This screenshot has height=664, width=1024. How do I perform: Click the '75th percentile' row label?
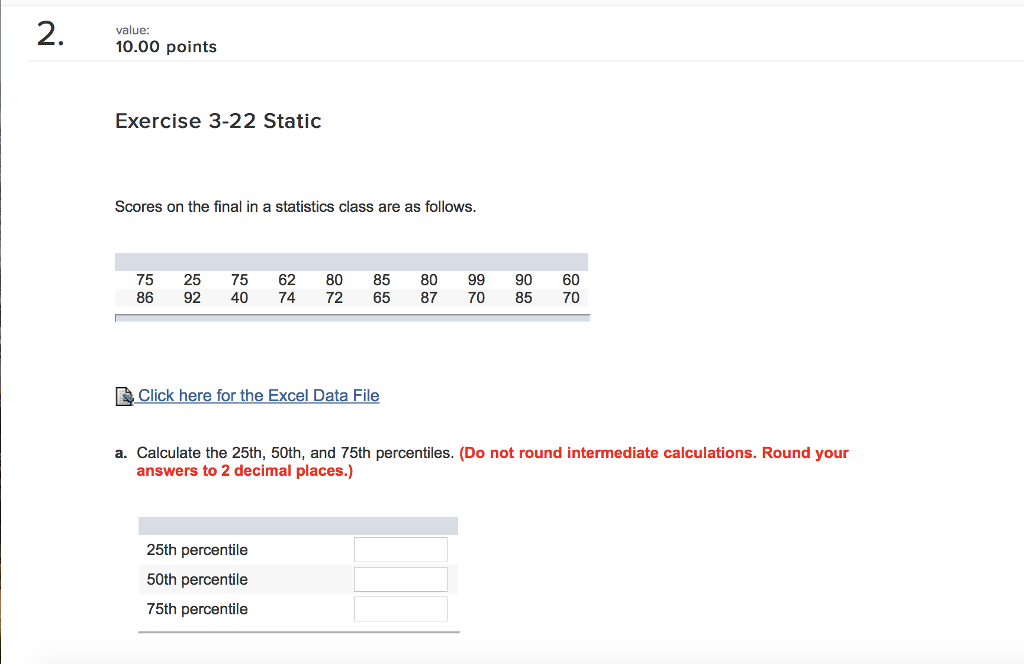tap(196, 609)
